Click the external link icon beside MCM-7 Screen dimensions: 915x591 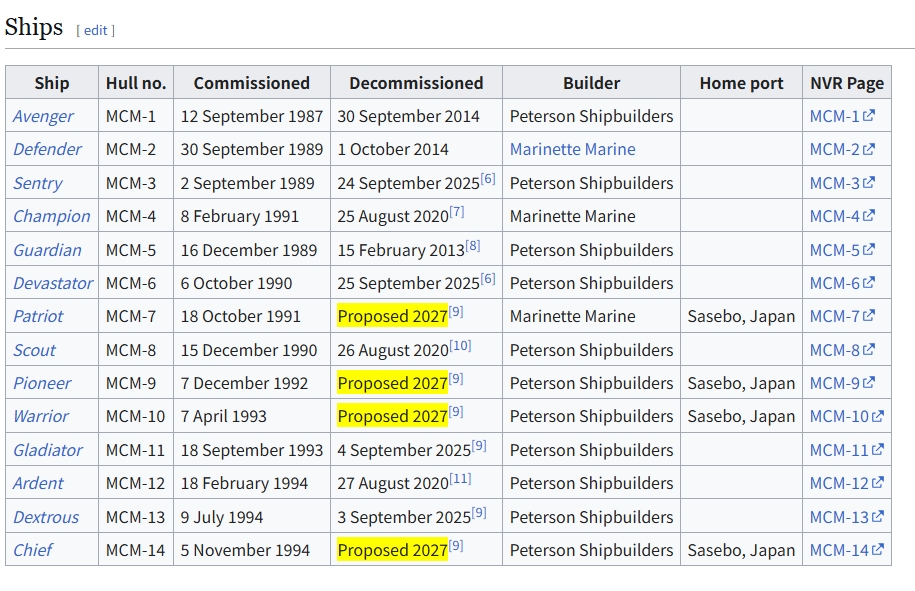click(869, 316)
